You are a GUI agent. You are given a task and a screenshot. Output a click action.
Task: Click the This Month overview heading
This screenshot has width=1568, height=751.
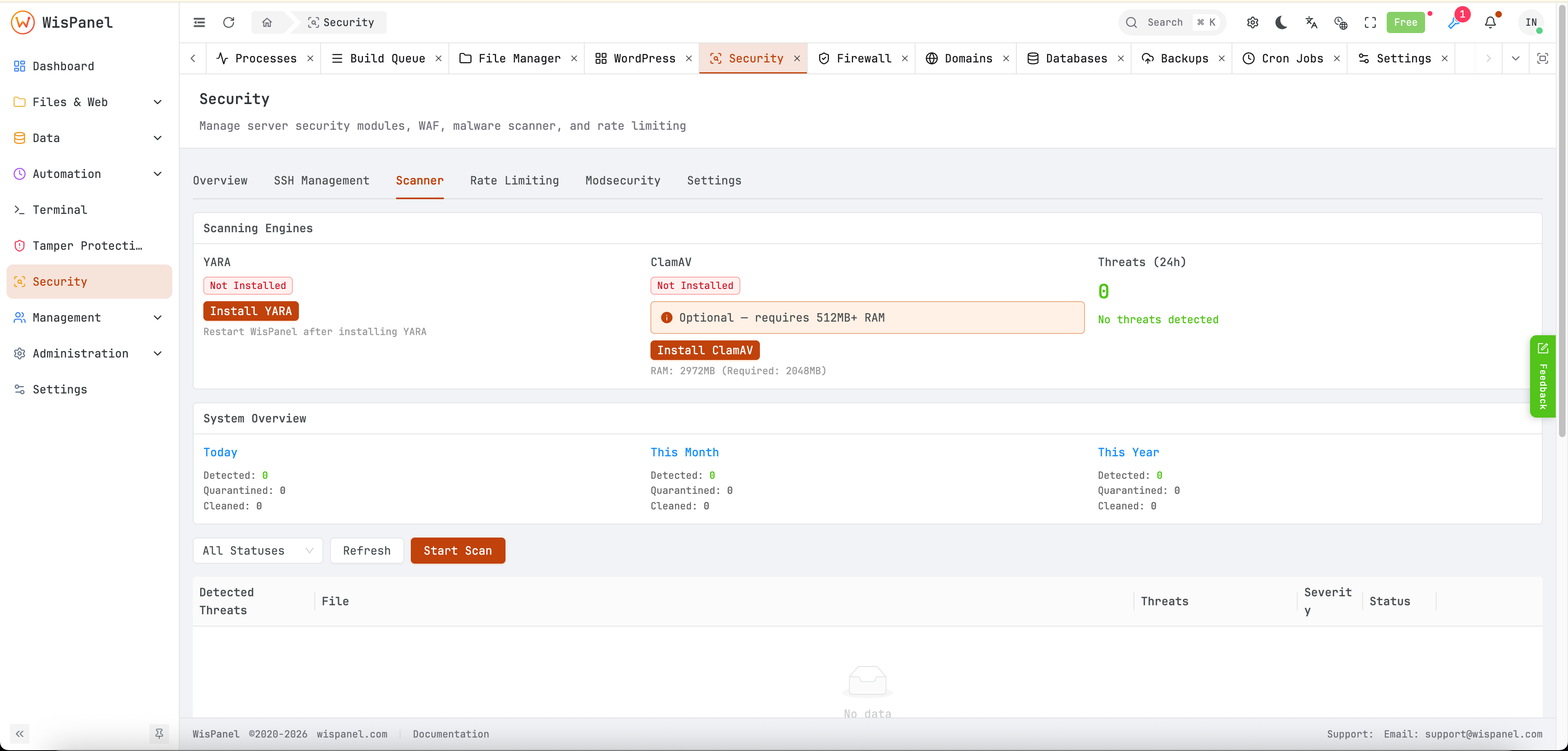684,452
